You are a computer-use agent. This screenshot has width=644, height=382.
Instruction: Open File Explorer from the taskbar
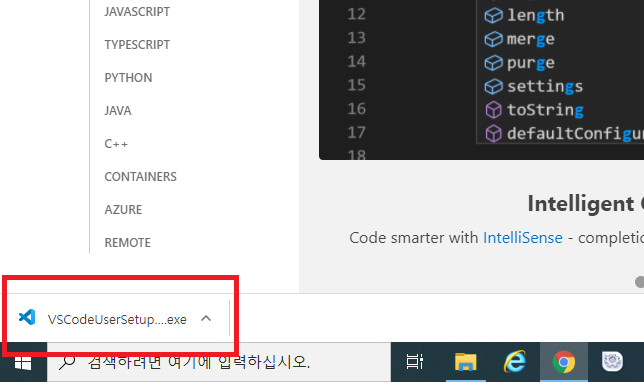(465, 362)
